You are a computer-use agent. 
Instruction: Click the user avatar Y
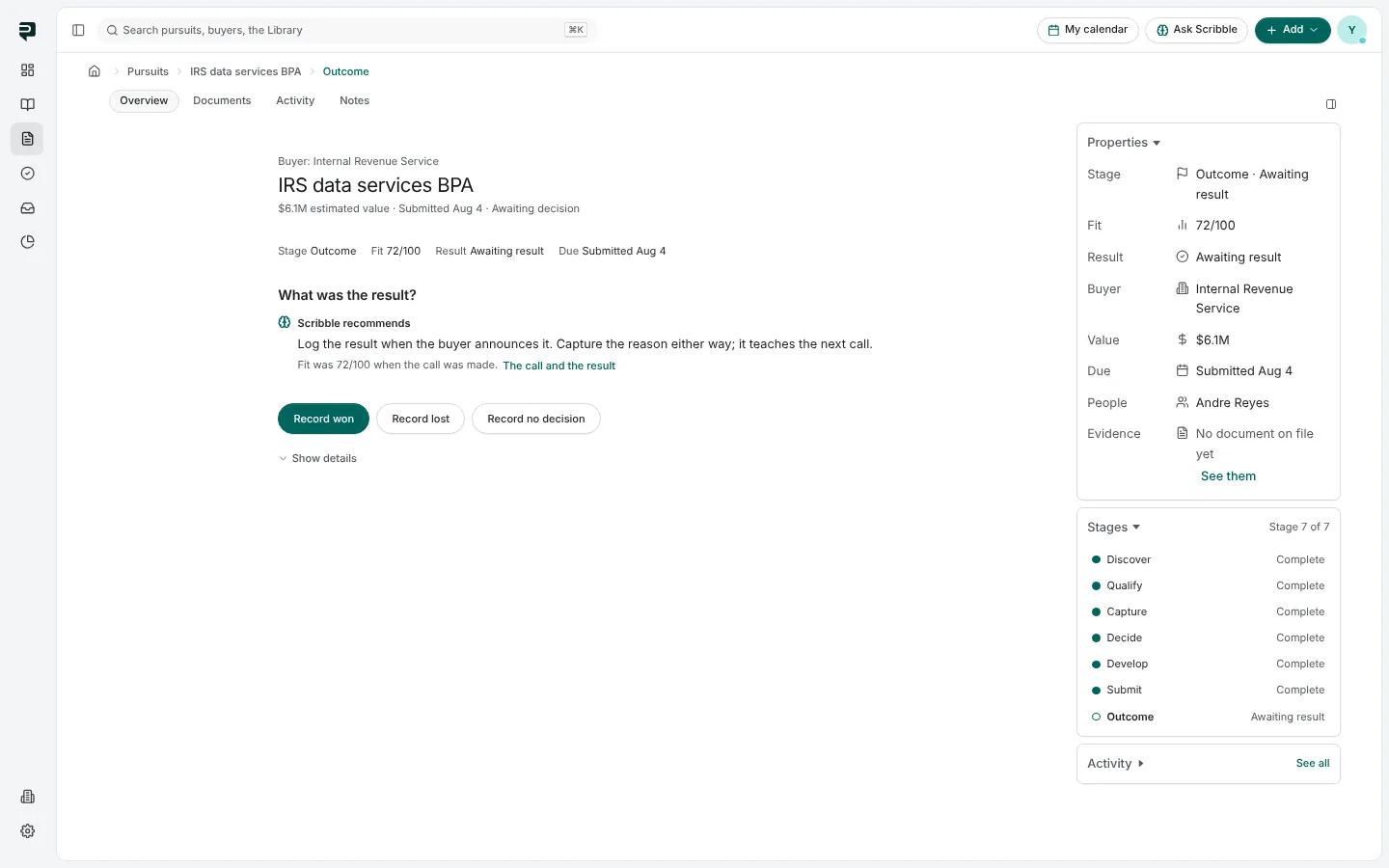click(x=1351, y=30)
